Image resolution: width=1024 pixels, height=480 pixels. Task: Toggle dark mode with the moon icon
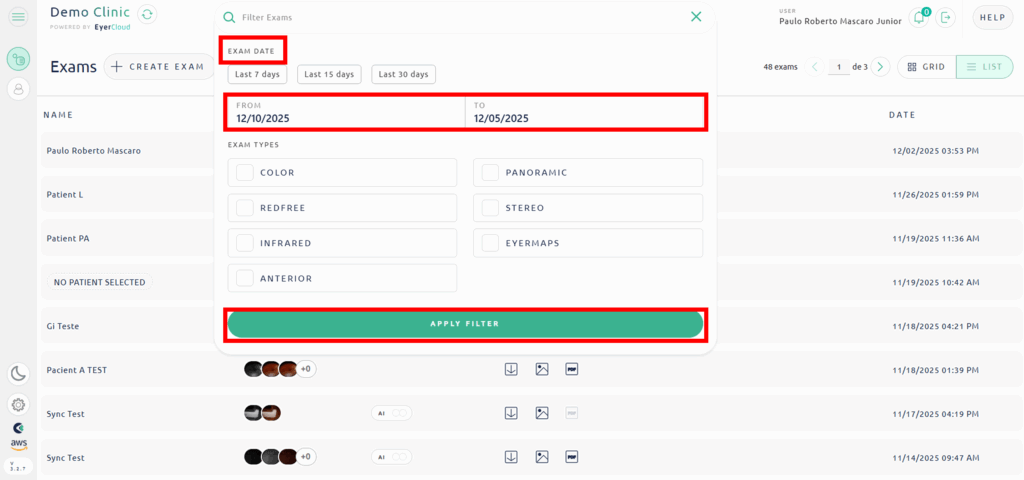point(18,373)
